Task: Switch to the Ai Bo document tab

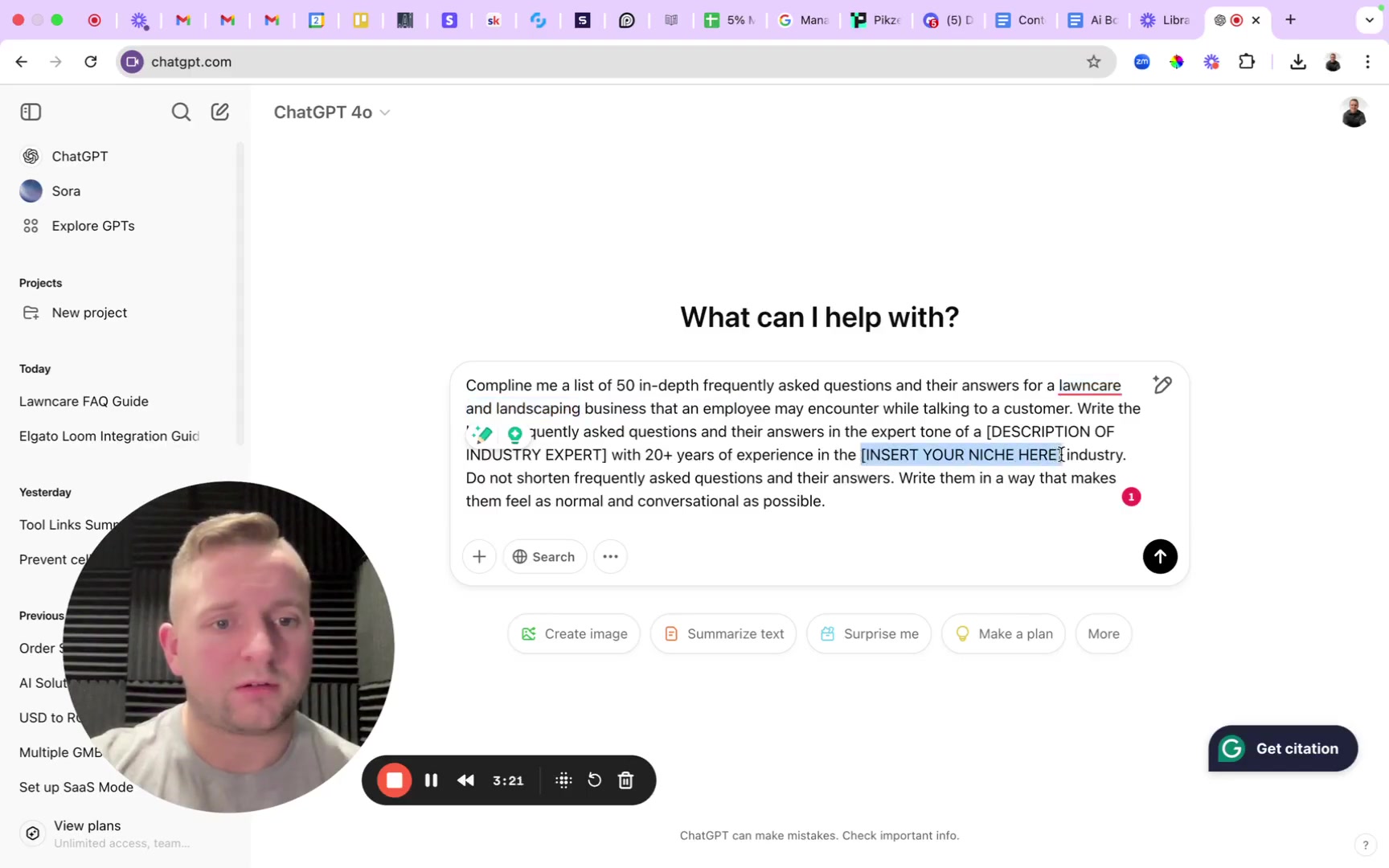Action: (x=1093, y=20)
